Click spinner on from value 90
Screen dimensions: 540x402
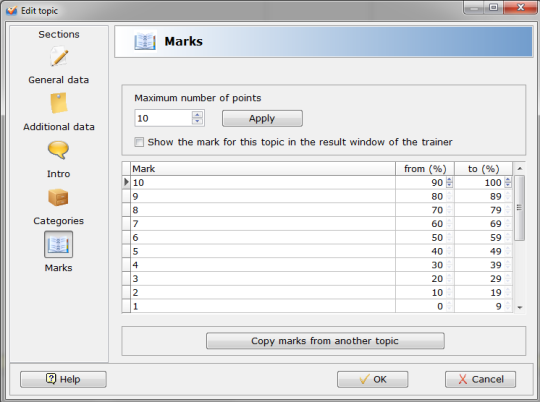(x=449, y=182)
